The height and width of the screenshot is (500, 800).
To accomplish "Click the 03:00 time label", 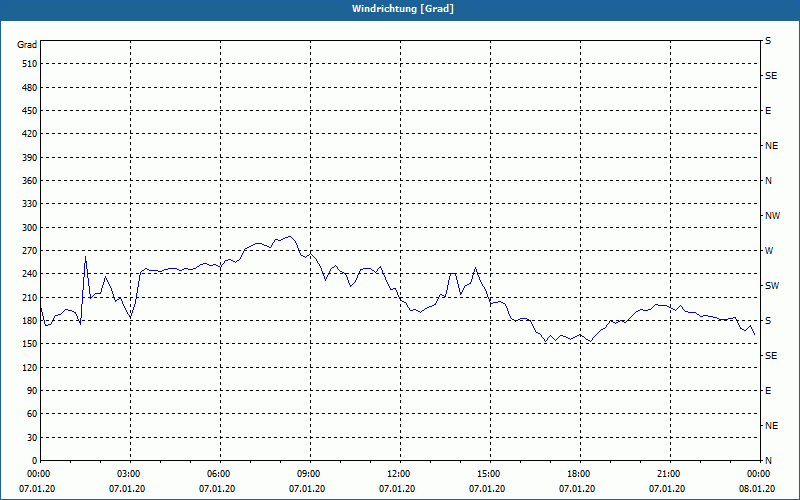I will [x=131, y=474].
